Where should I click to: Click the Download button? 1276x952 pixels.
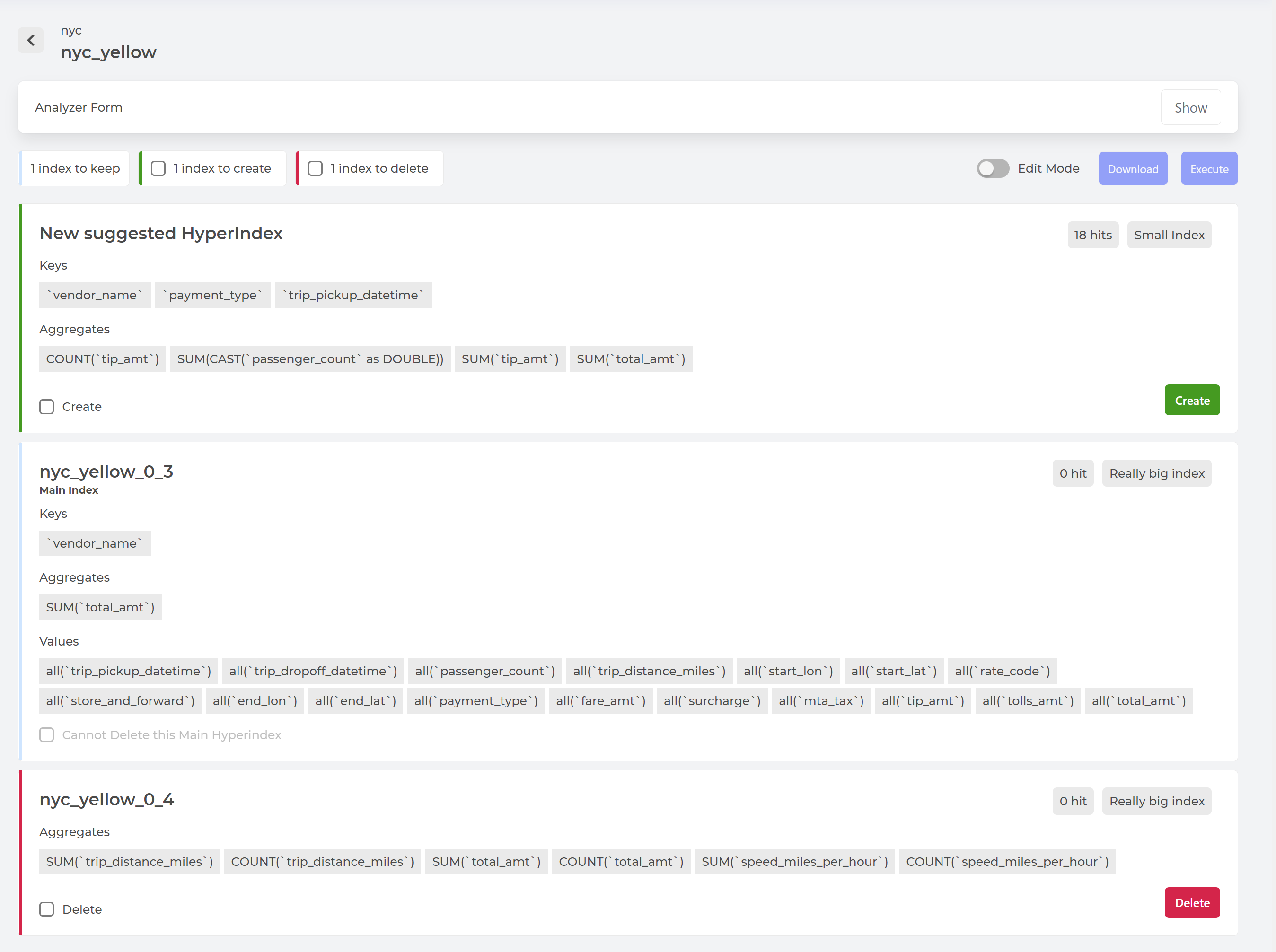pos(1133,169)
